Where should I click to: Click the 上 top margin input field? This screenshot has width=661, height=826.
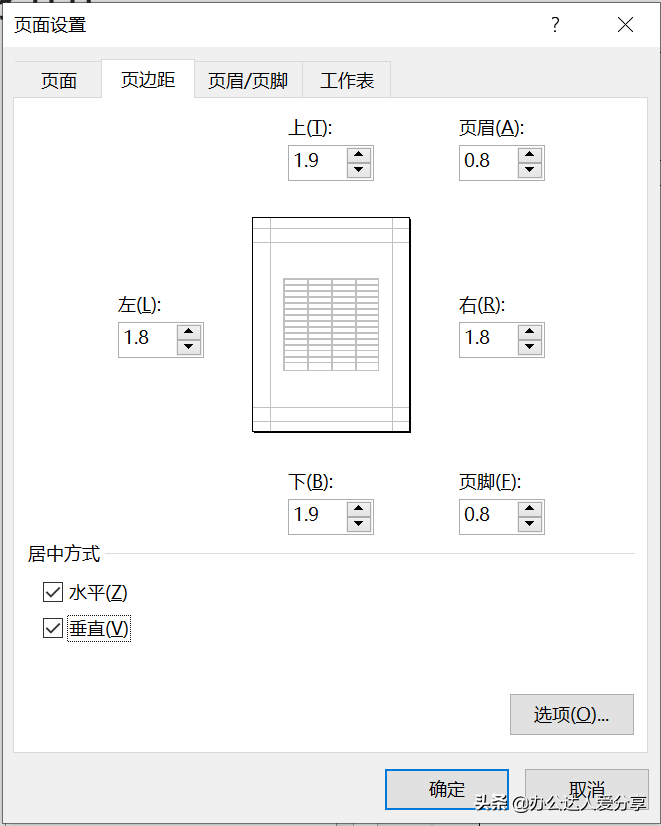[x=317, y=161]
